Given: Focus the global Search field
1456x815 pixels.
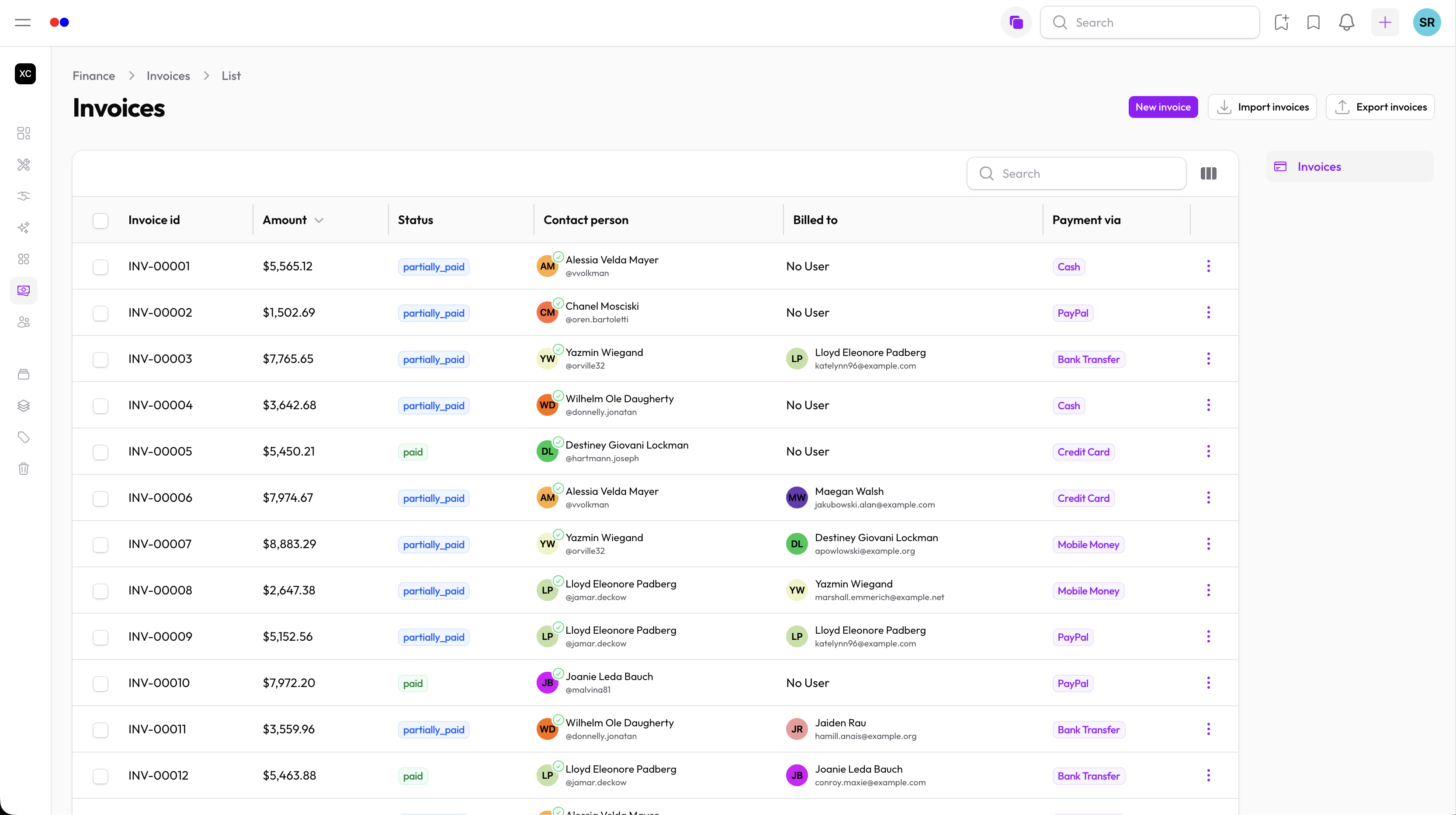Looking at the screenshot, I should coord(1150,23).
